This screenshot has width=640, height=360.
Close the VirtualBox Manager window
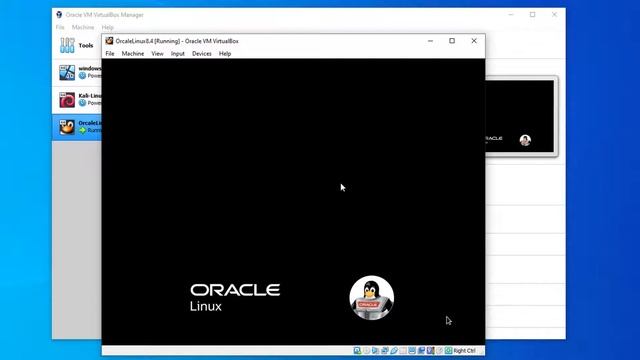554,15
